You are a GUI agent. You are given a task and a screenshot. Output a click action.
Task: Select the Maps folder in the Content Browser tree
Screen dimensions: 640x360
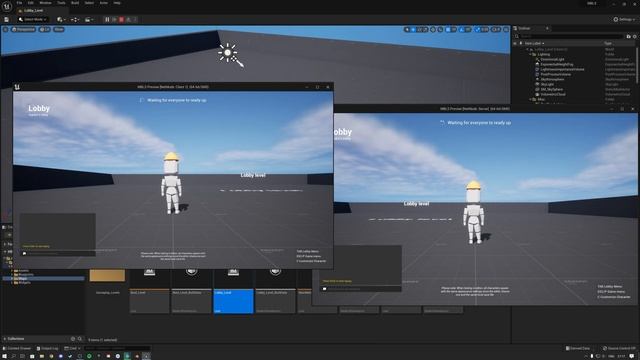tap(22, 278)
